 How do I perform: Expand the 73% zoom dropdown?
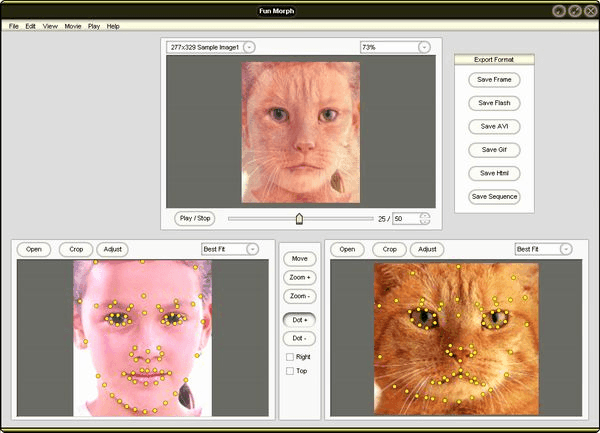[425, 47]
